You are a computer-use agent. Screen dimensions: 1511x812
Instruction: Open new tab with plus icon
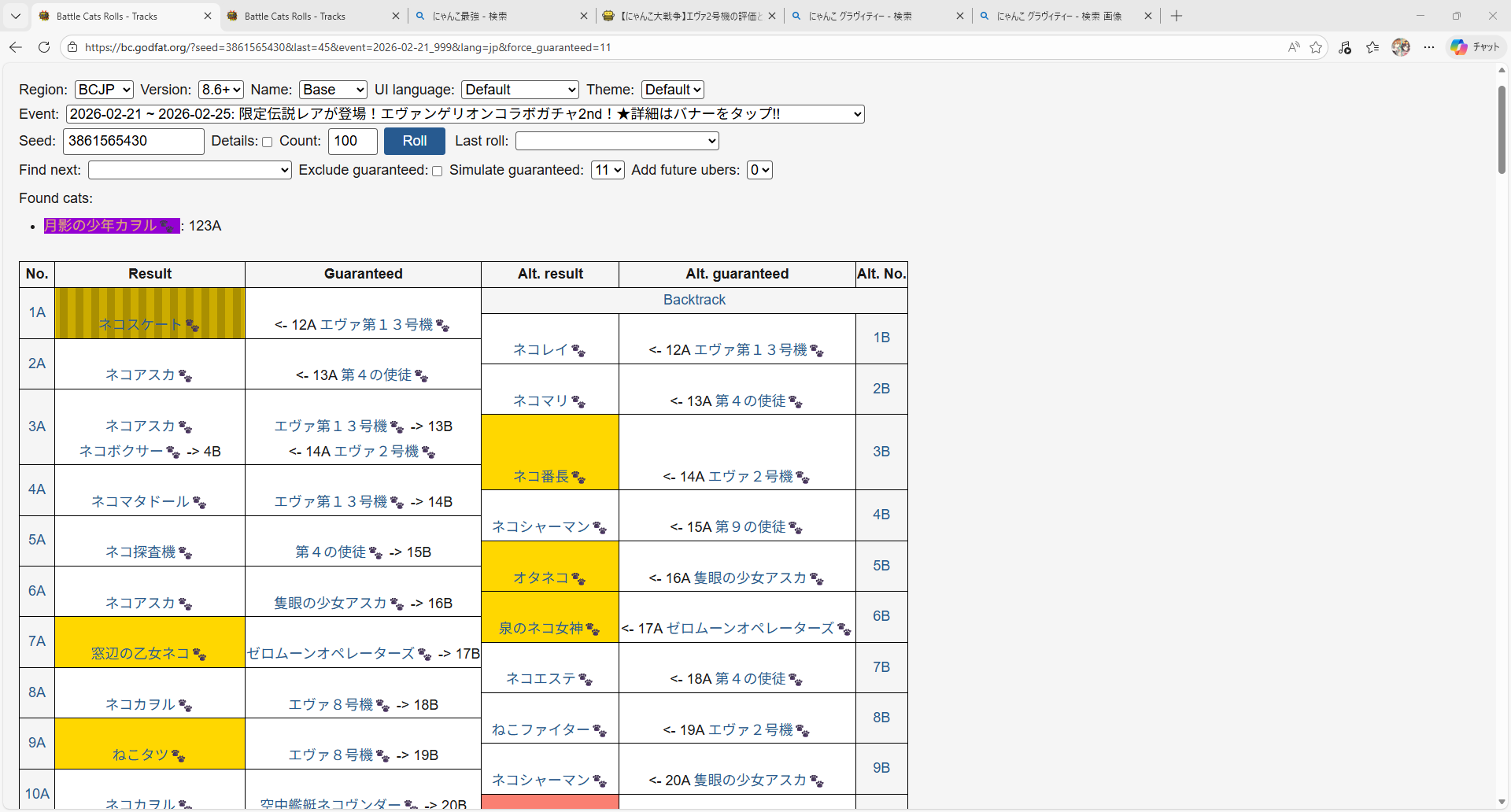pos(1177,16)
